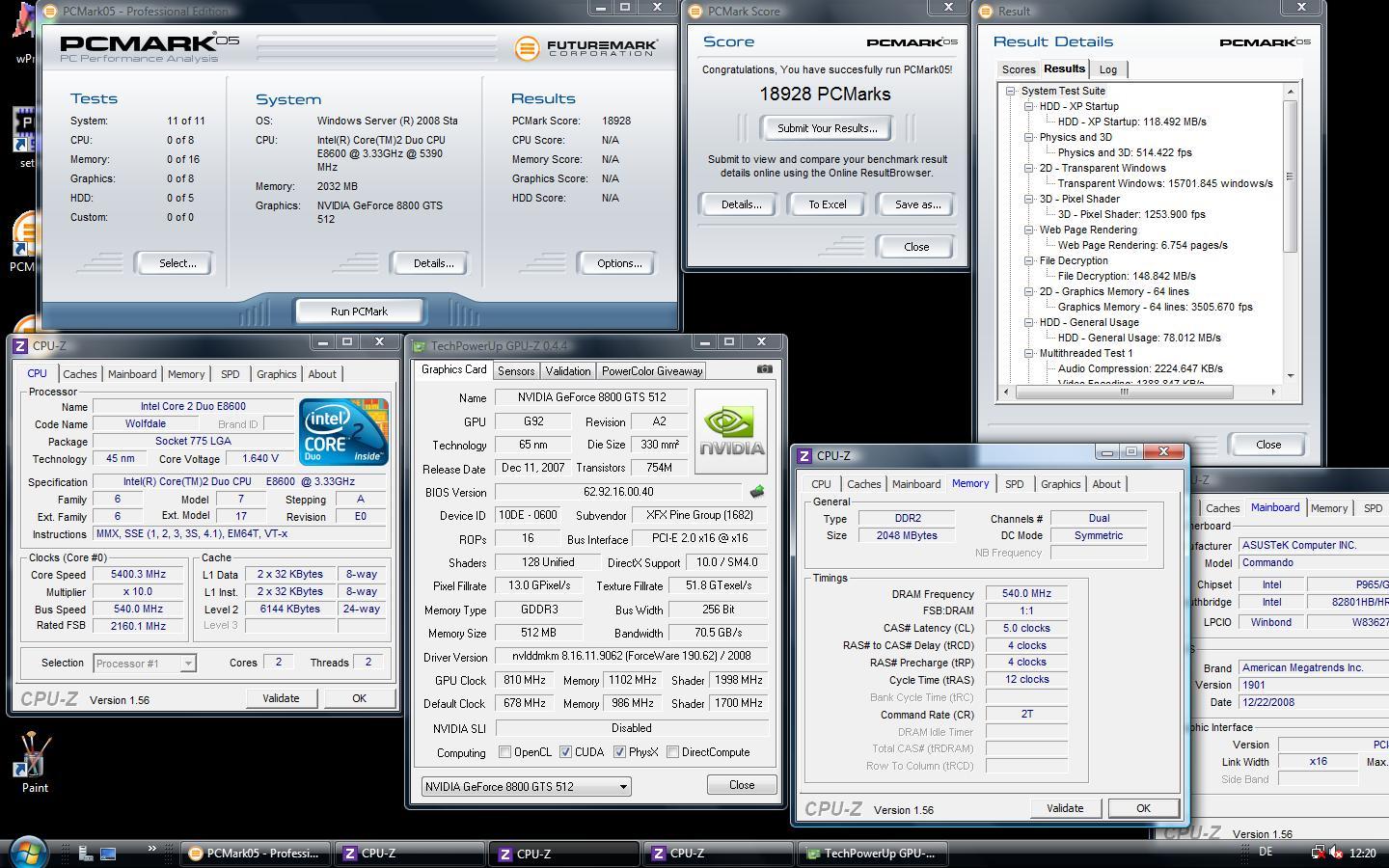Click the Windows Start orb

pyautogui.click(x=28, y=853)
